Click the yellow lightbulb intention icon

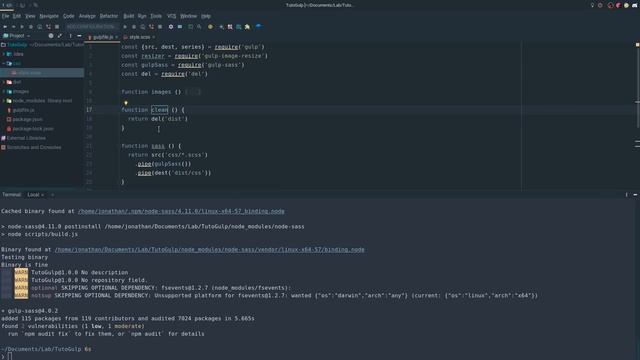click(x=126, y=103)
